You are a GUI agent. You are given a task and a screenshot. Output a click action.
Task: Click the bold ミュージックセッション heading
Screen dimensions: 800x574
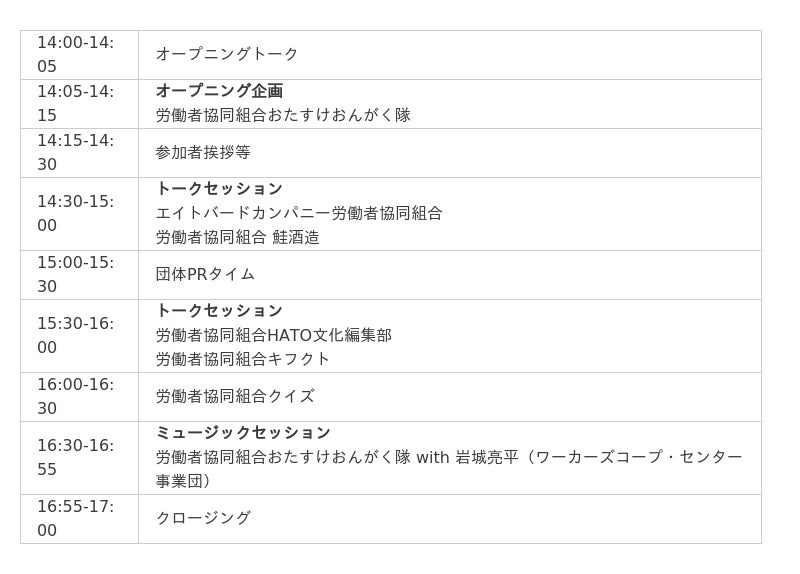tap(243, 433)
